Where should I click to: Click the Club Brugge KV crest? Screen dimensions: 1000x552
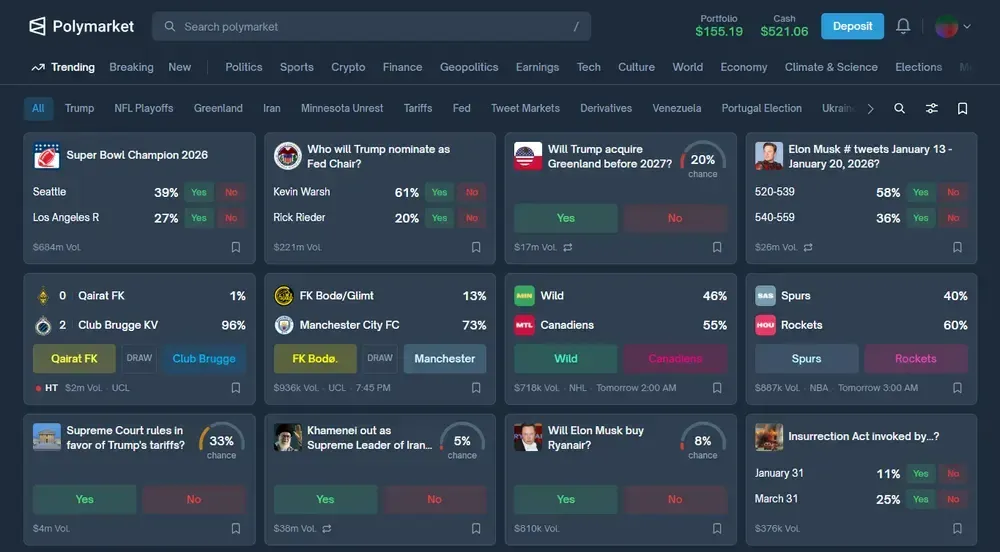coord(43,325)
